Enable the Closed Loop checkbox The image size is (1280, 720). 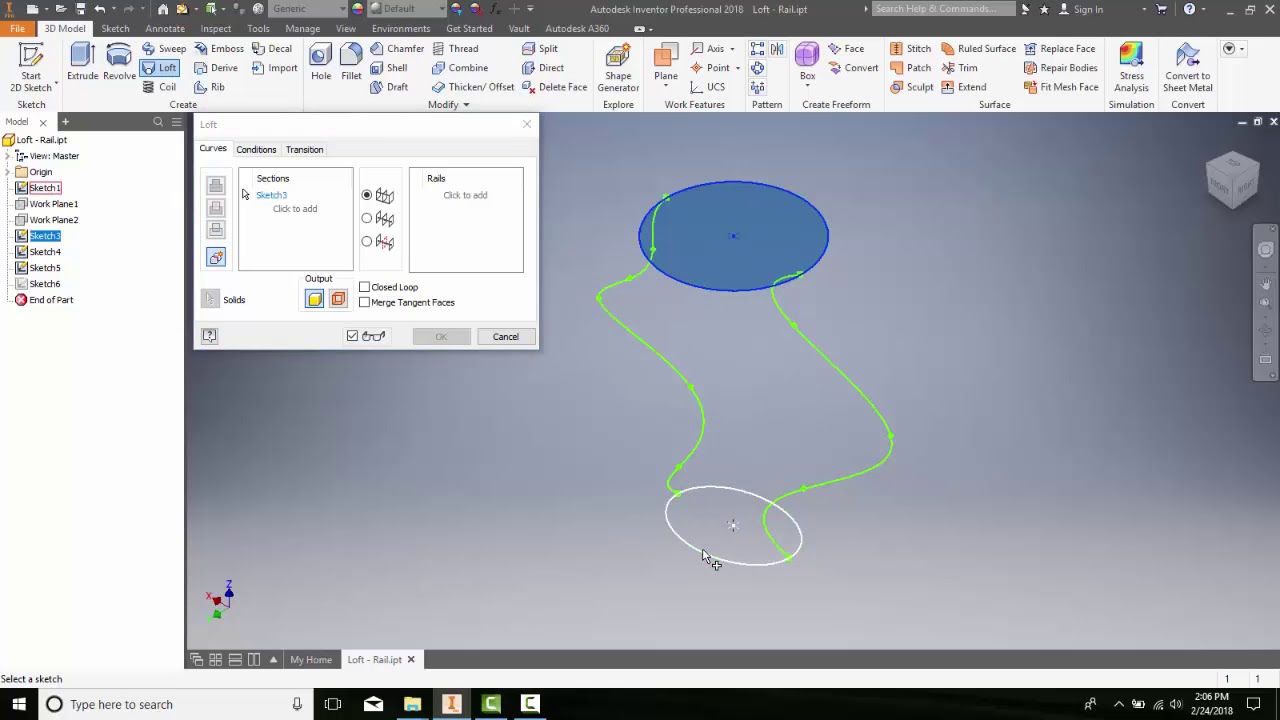pos(365,287)
